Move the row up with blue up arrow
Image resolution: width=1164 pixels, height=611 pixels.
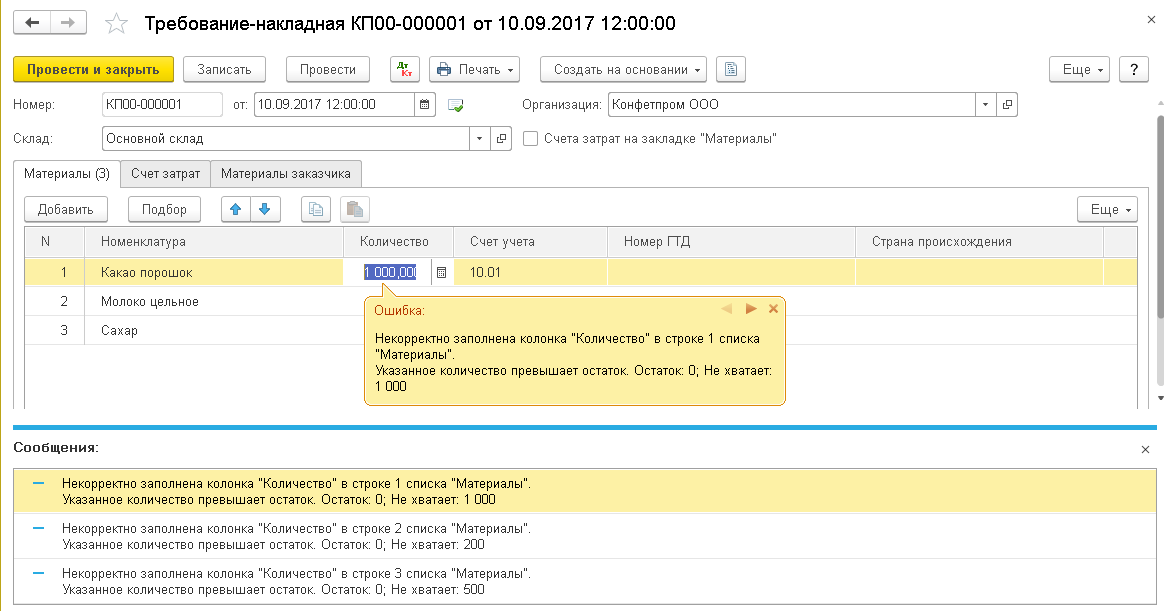pyautogui.click(x=236, y=209)
